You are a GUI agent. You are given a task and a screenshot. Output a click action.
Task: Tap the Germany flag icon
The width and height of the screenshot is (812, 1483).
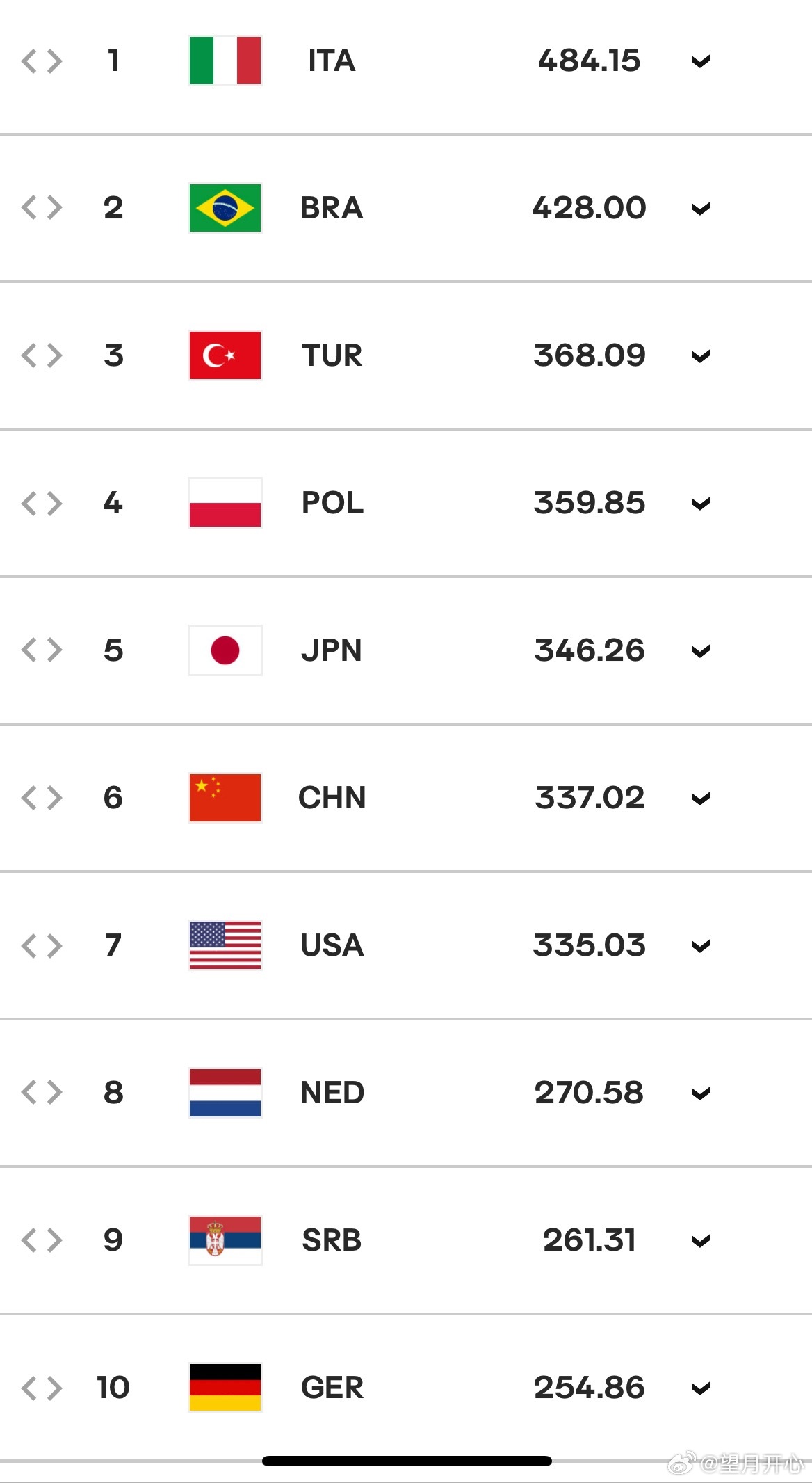(225, 1388)
